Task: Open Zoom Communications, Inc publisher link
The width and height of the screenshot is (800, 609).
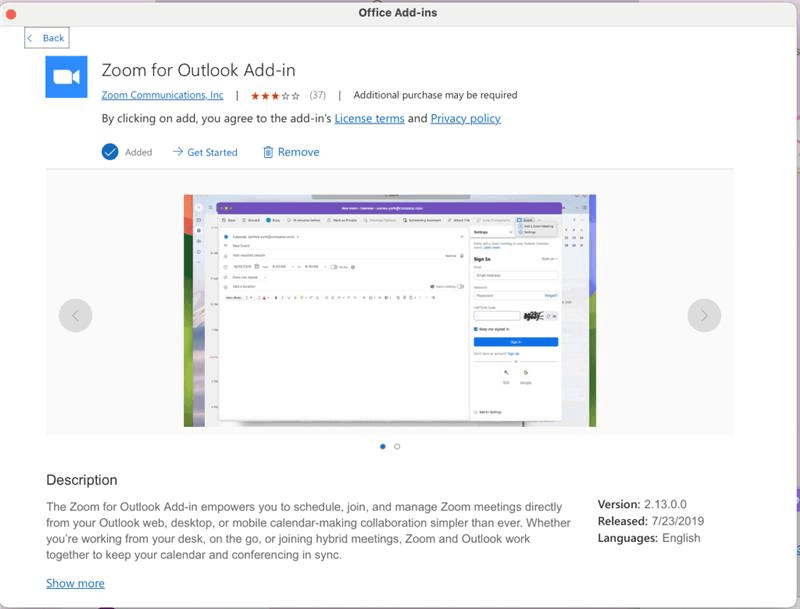Action: pyautogui.click(x=162, y=95)
